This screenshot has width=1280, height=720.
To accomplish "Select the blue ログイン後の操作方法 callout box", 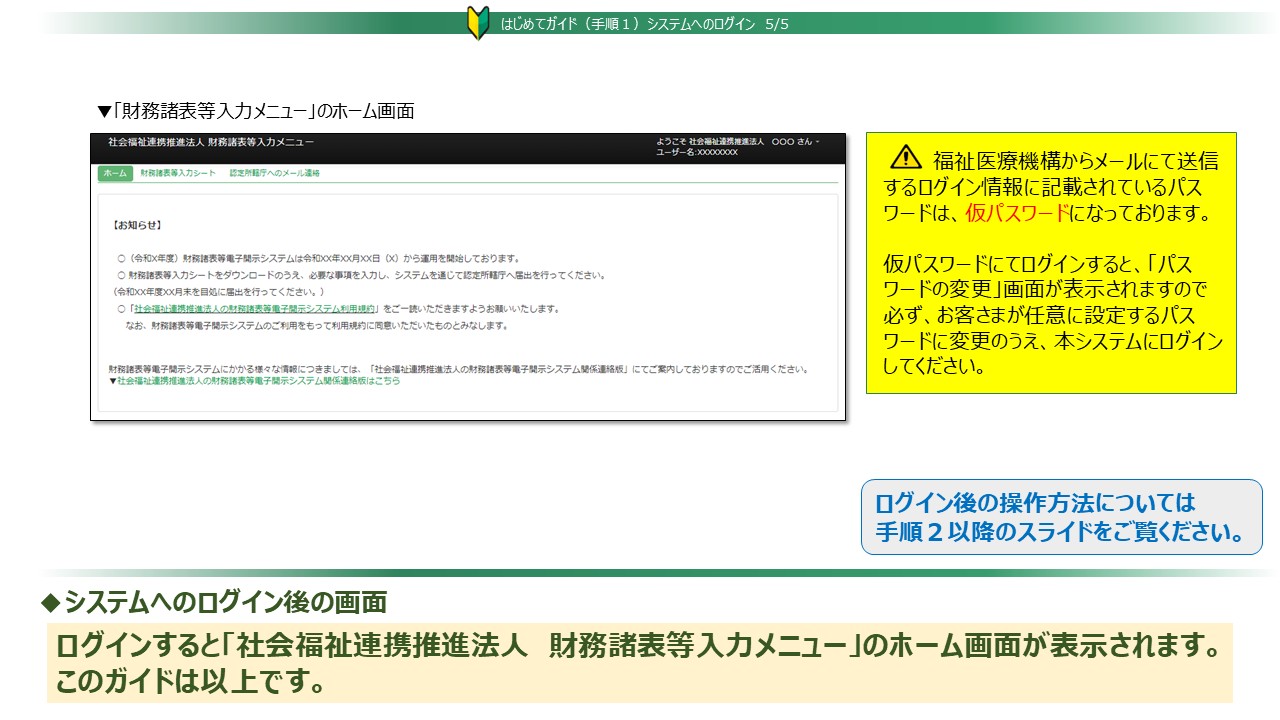I will tap(1061, 517).
